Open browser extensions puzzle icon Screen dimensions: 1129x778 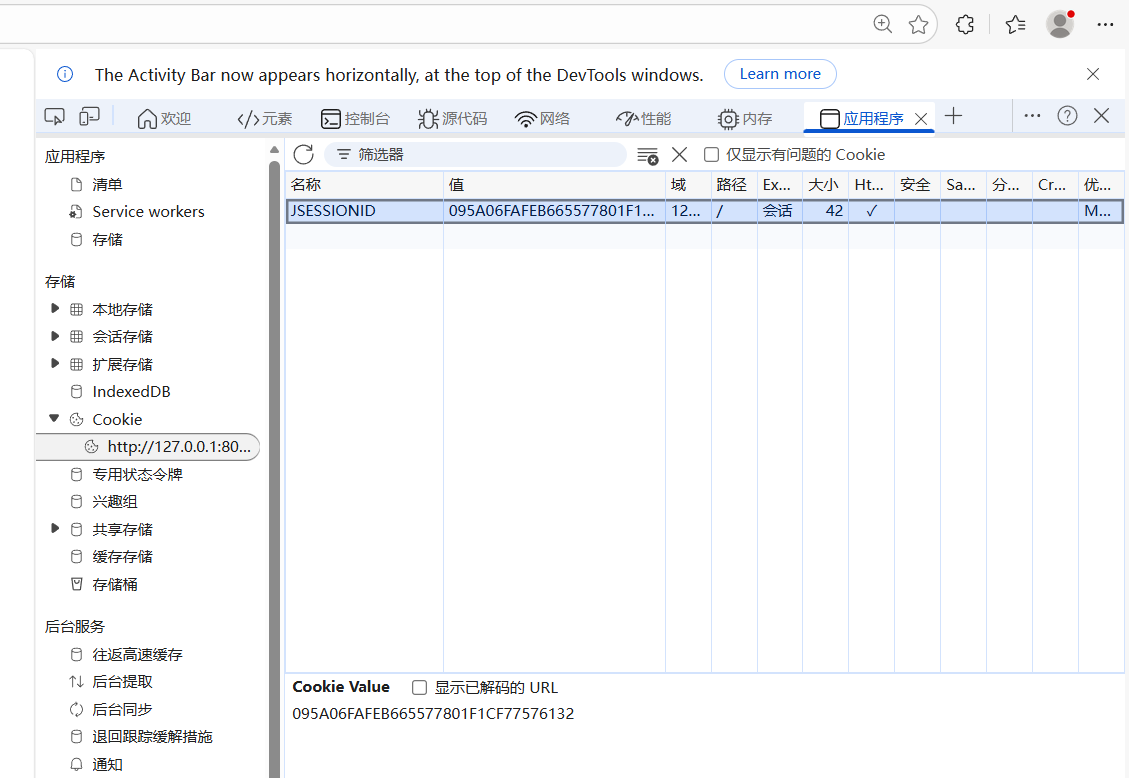coord(965,24)
